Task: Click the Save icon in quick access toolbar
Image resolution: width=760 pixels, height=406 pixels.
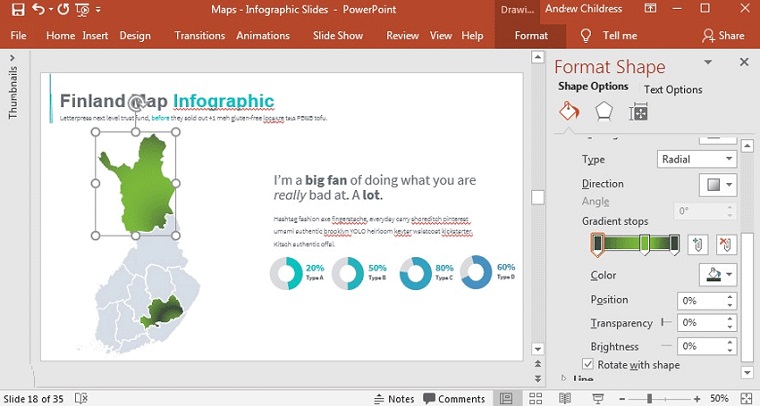Action: click(17, 10)
